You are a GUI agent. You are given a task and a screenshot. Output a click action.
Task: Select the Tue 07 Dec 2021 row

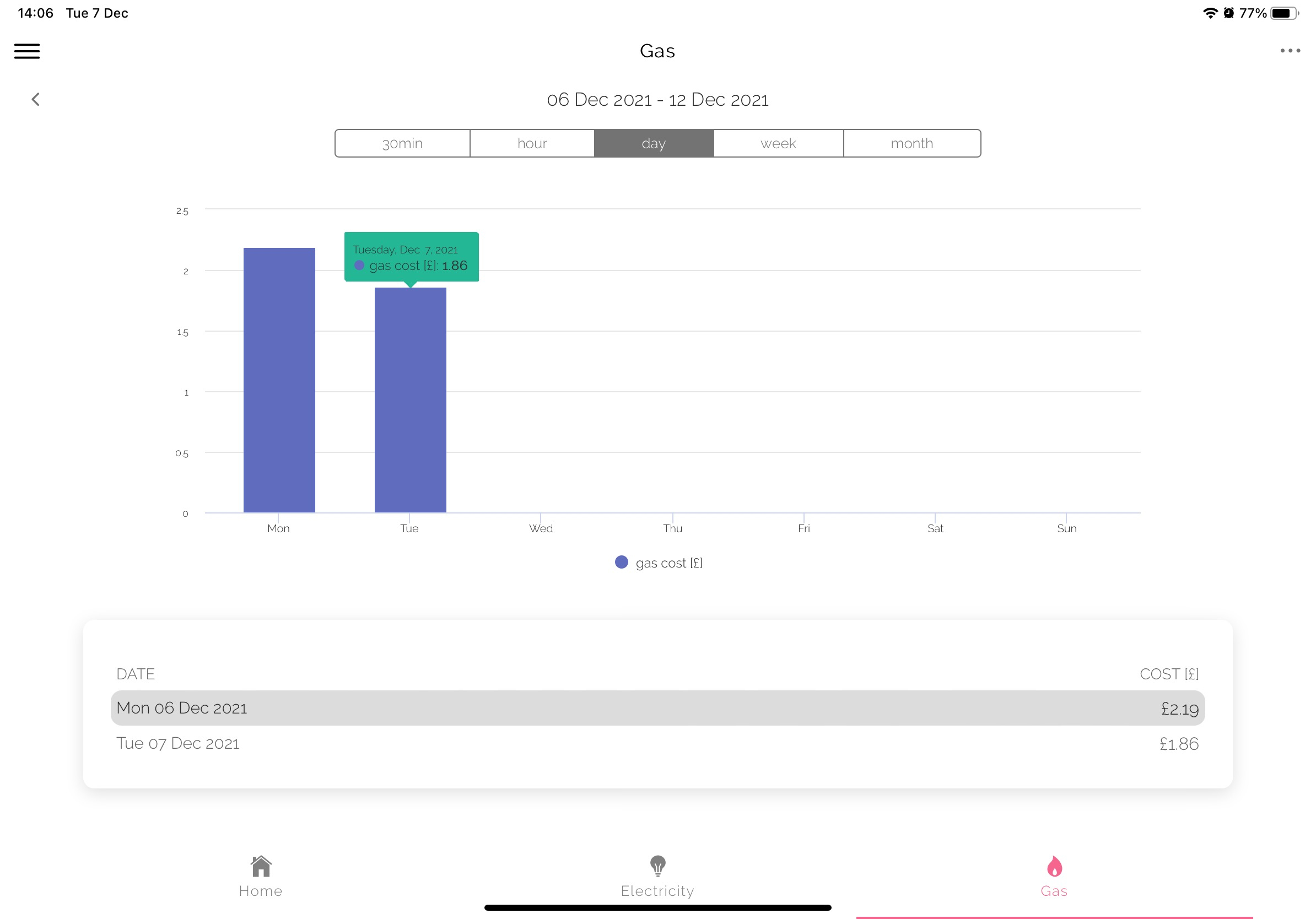657,743
